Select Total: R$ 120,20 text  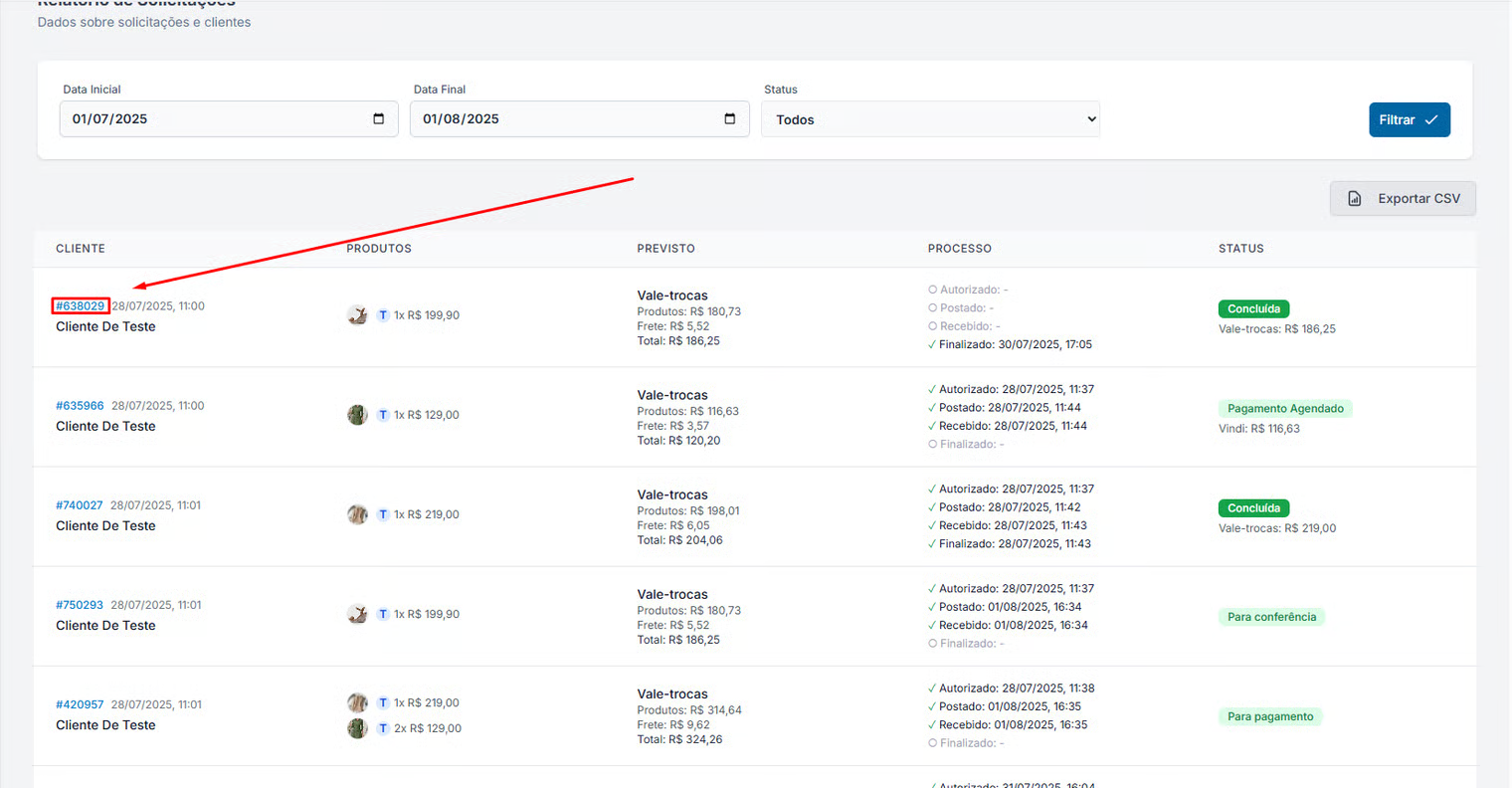point(678,441)
